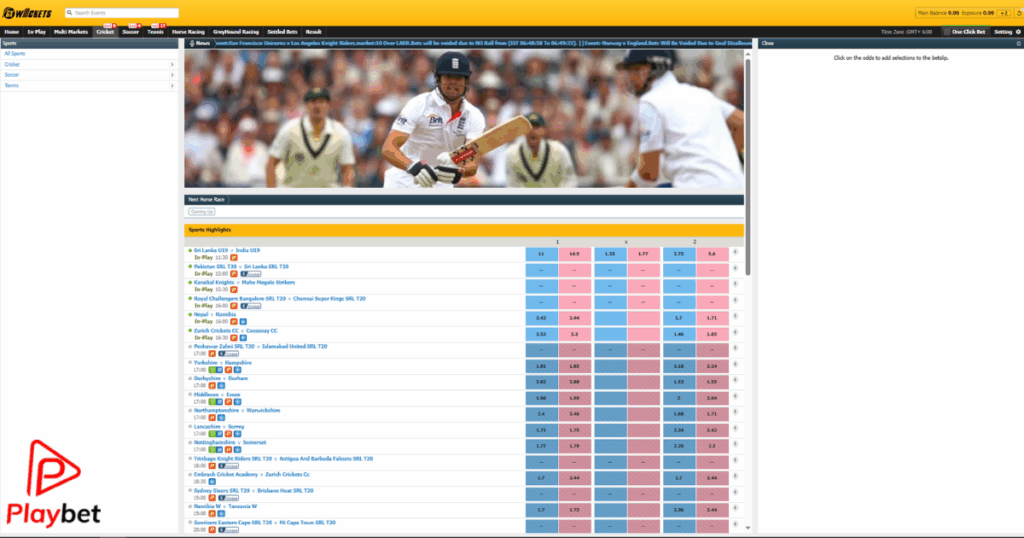Click Cricket badge on Pakistan SRL T20 row
The image size is (1024, 538).
(251, 274)
